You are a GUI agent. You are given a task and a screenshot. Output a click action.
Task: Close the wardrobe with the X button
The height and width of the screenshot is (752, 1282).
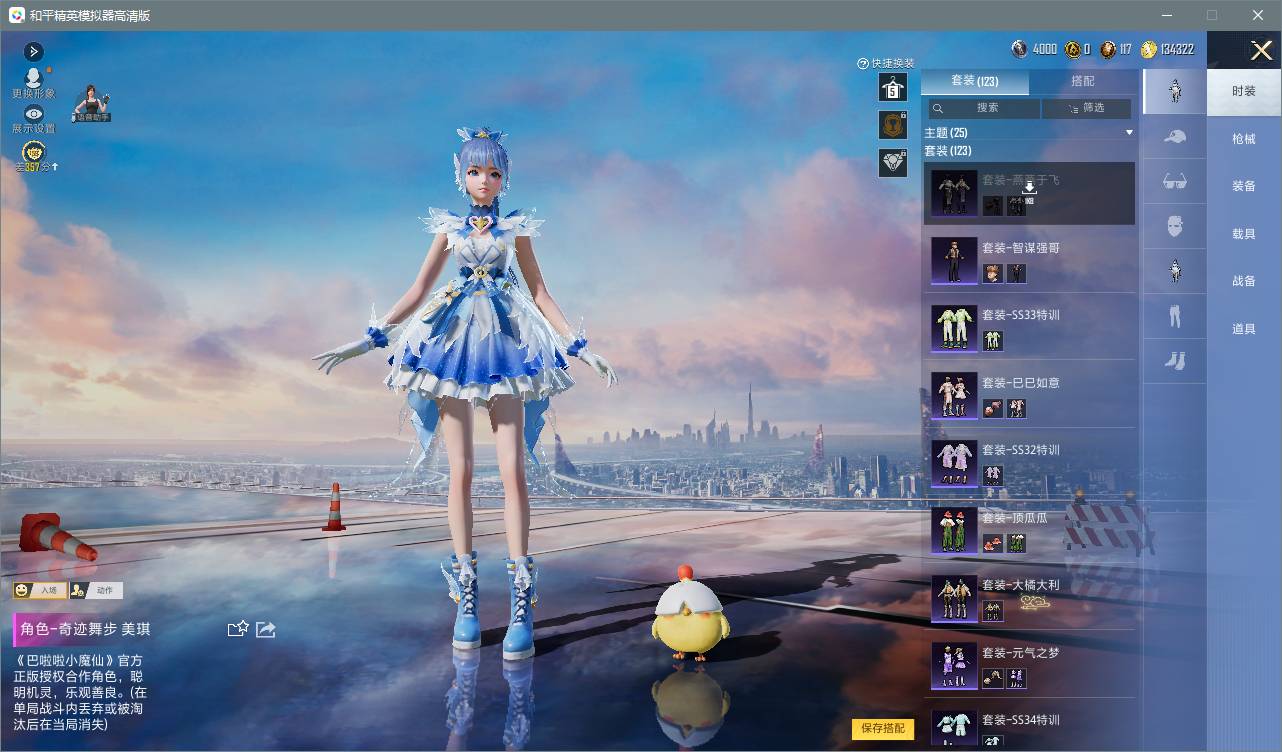[x=1261, y=50]
